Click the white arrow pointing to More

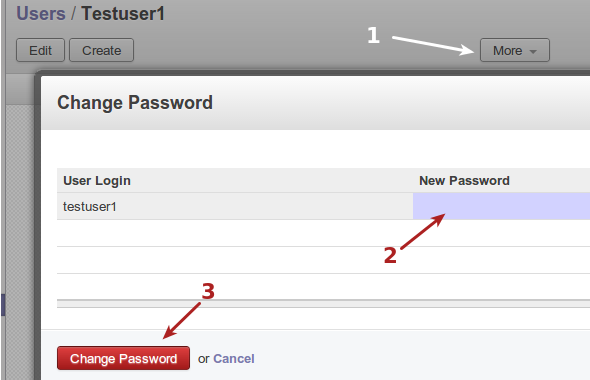point(433,46)
